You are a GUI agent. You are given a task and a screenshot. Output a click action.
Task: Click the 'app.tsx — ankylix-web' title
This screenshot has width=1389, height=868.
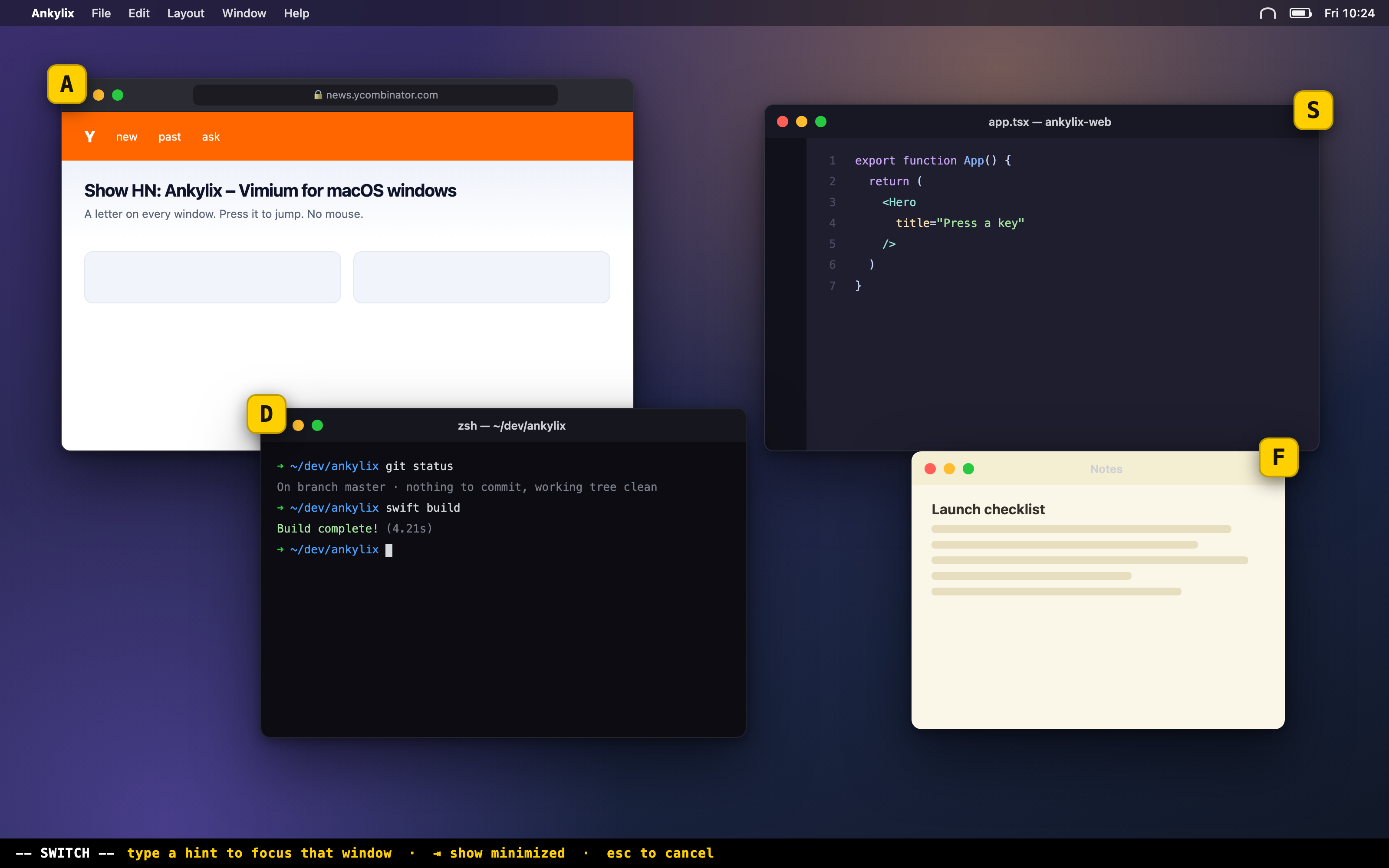(x=1049, y=122)
